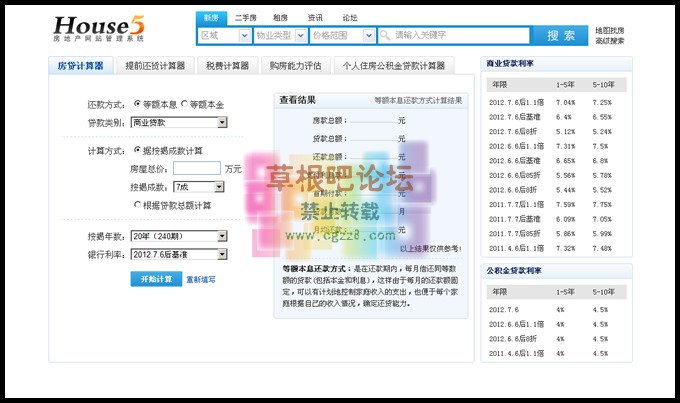Select 等额本金 repayment method
Image resolution: width=680 pixels, height=403 pixels.
(184, 104)
